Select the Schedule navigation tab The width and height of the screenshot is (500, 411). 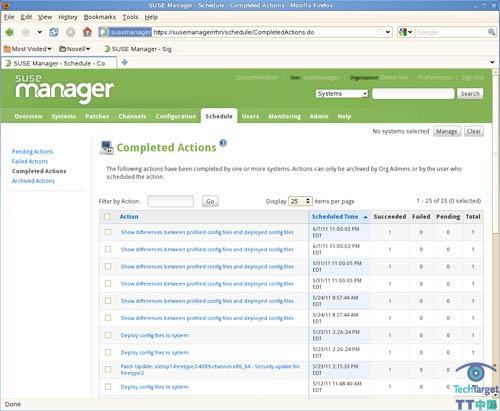(x=219, y=116)
